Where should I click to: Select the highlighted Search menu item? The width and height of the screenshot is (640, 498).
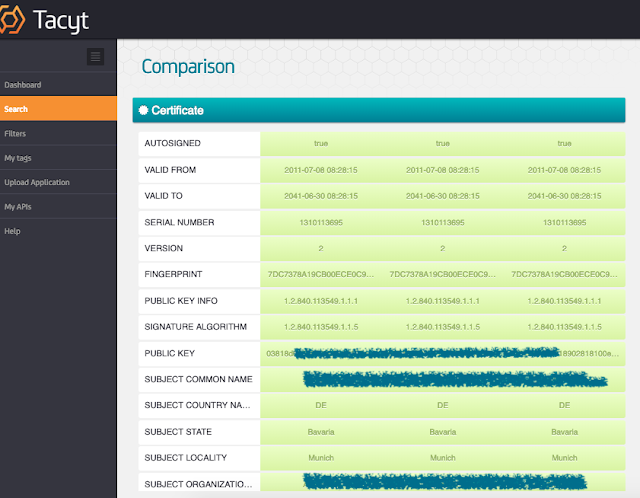pos(16,109)
